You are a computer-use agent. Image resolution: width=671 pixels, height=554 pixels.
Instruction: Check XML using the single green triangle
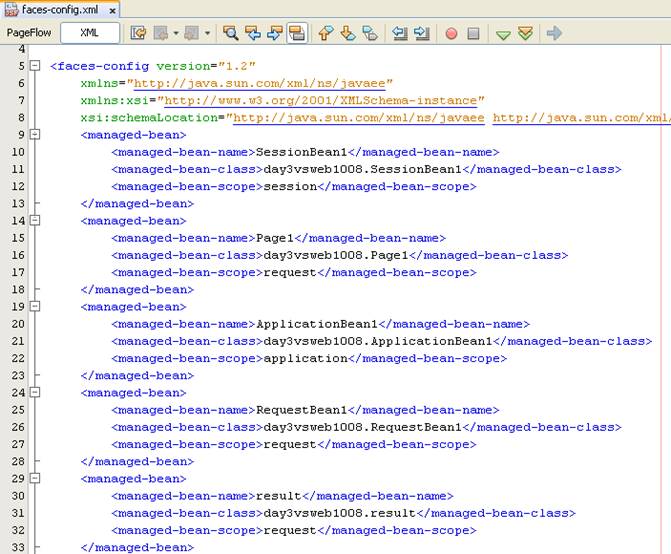pos(503,34)
